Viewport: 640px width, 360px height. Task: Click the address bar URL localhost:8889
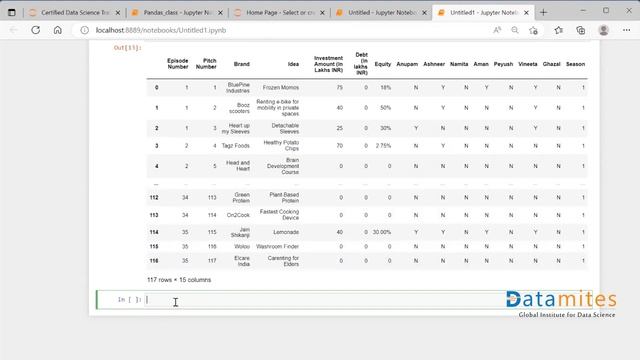pyautogui.click(x=161, y=30)
